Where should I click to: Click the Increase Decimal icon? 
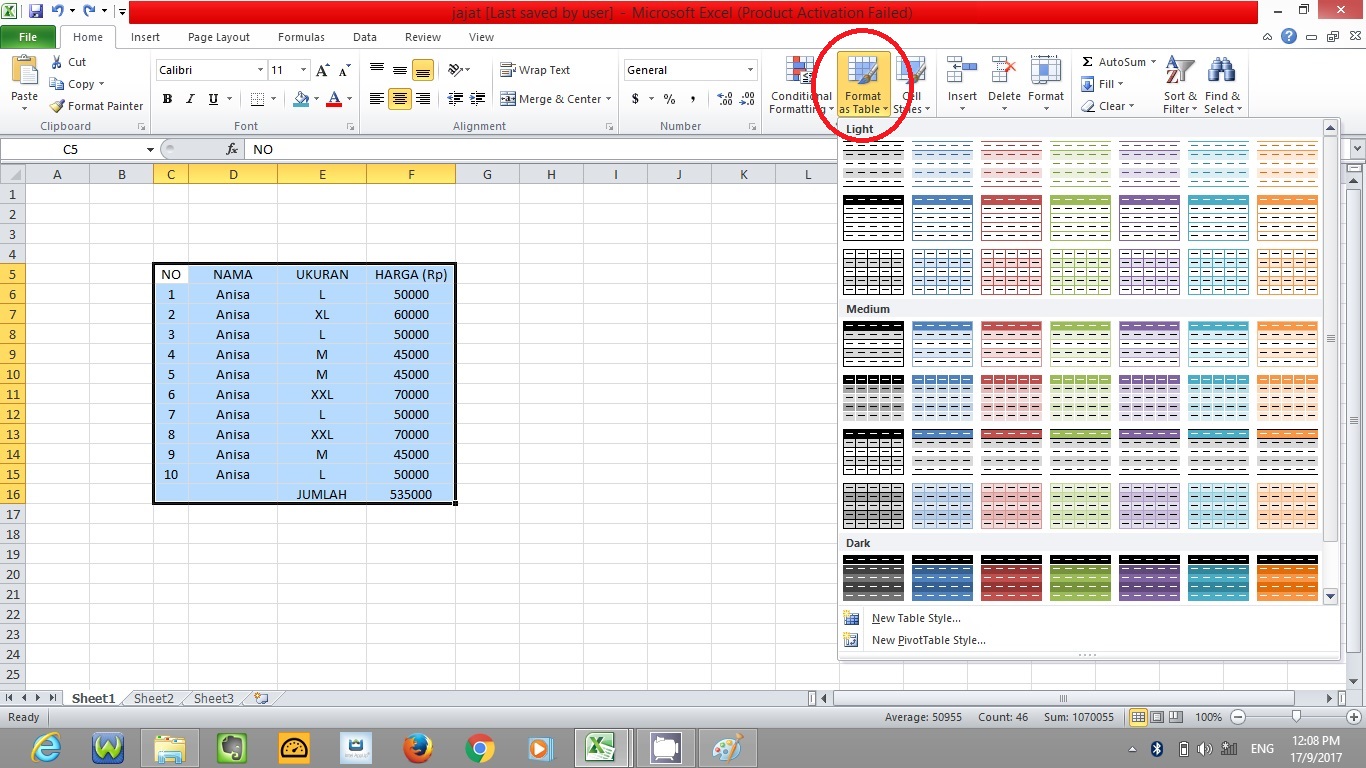pos(724,99)
